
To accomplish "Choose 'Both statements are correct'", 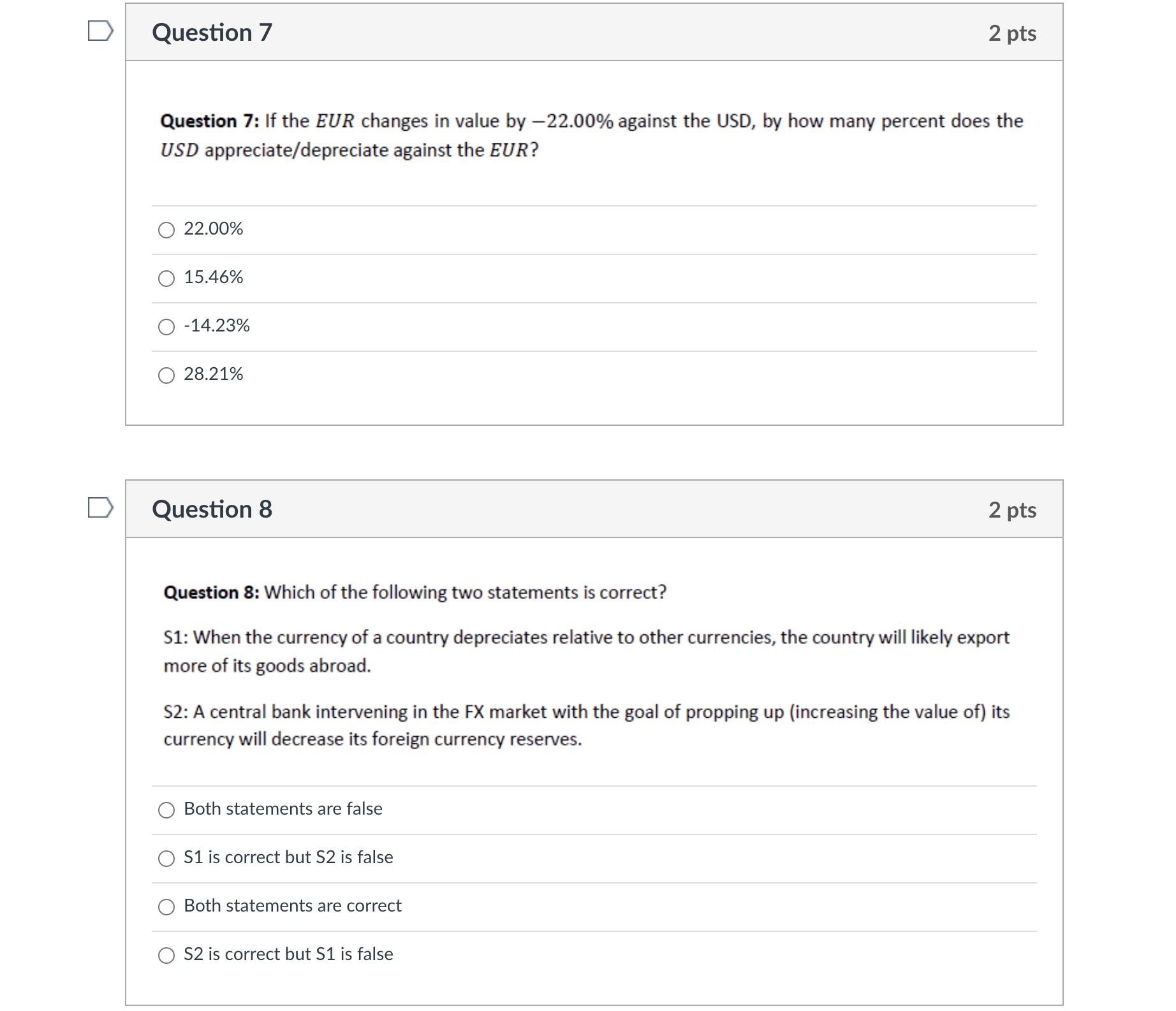I will click(x=166, y=907).
